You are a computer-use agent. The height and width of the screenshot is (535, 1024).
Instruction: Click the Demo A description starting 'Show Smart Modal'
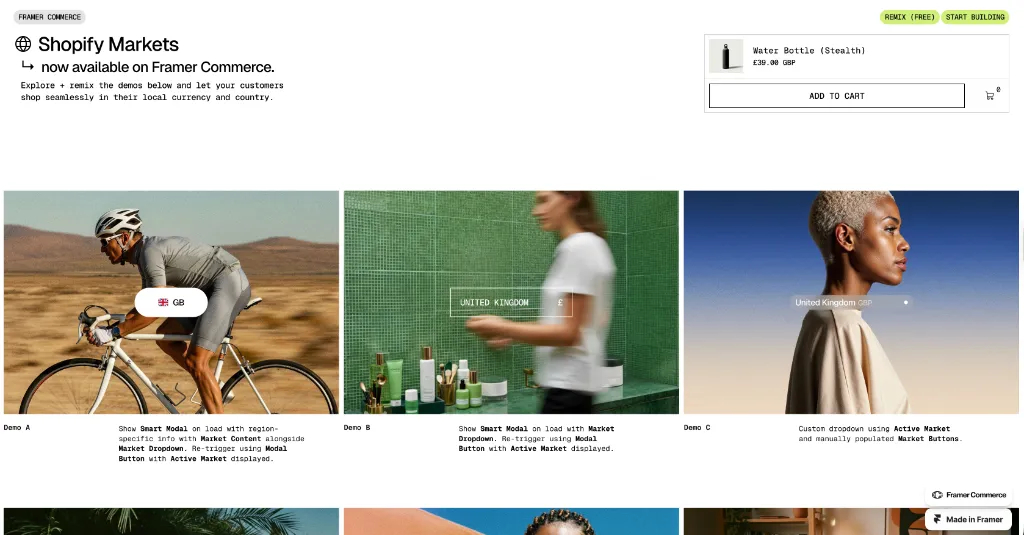(211, 444)
